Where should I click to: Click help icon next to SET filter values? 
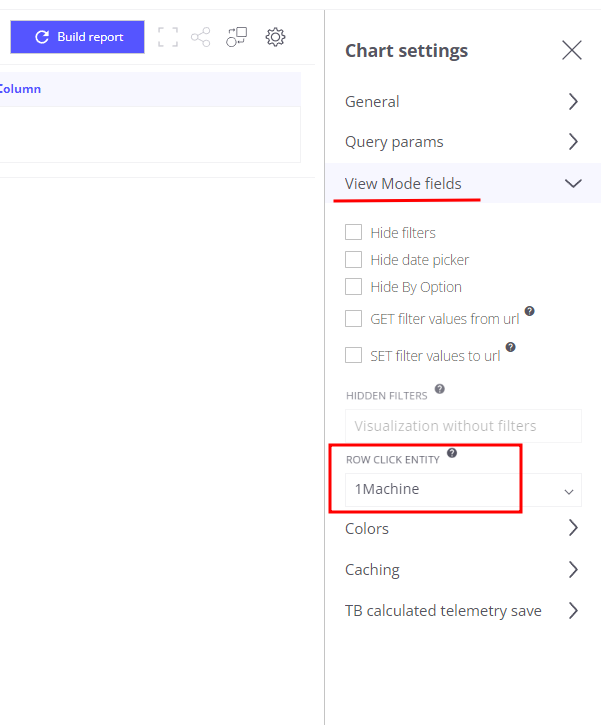click(511, 347)
